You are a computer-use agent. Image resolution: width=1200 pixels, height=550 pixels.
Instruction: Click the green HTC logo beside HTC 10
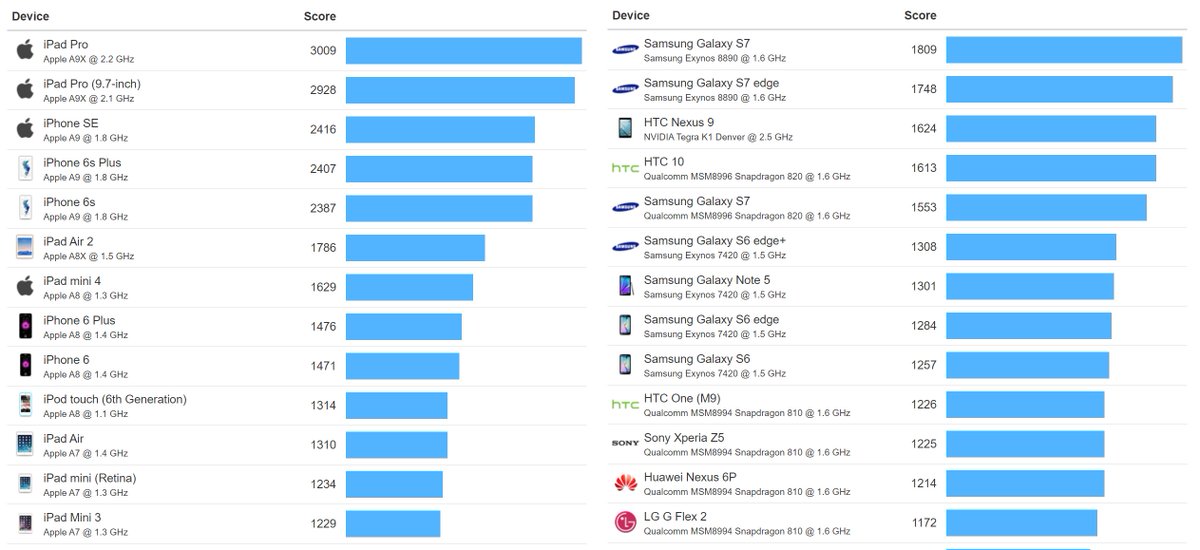[625, 168]
